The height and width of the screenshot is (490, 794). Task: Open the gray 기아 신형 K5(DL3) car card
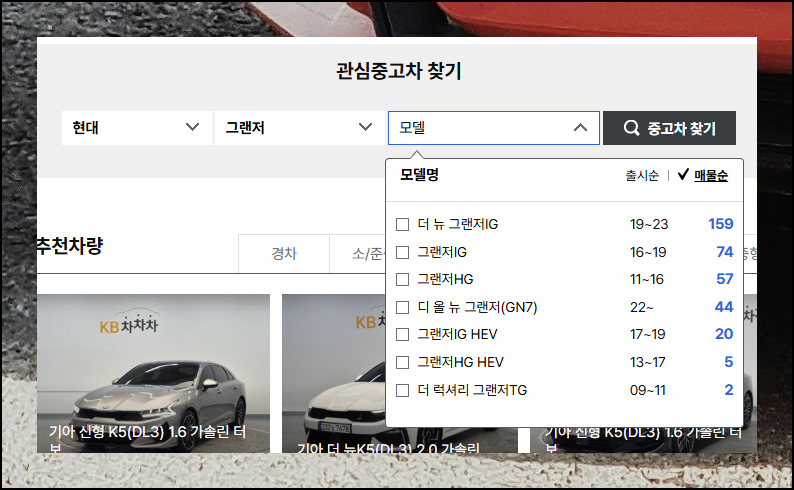point(153,374)
